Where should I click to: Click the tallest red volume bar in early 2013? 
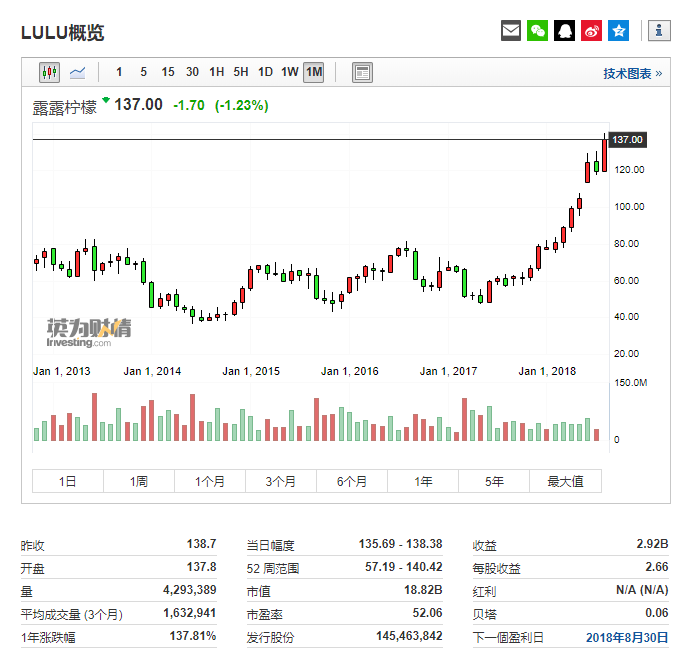[x=94, y=416]
